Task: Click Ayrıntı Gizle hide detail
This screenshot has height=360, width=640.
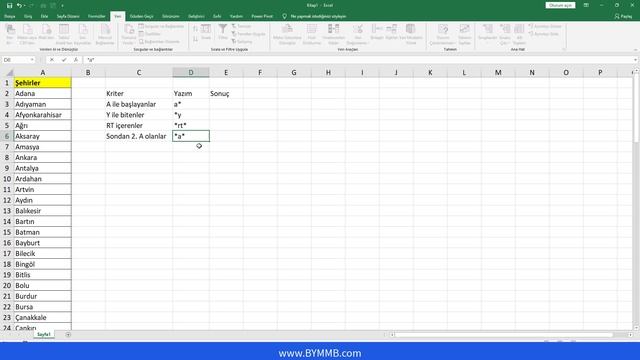Action: (543, 34)
